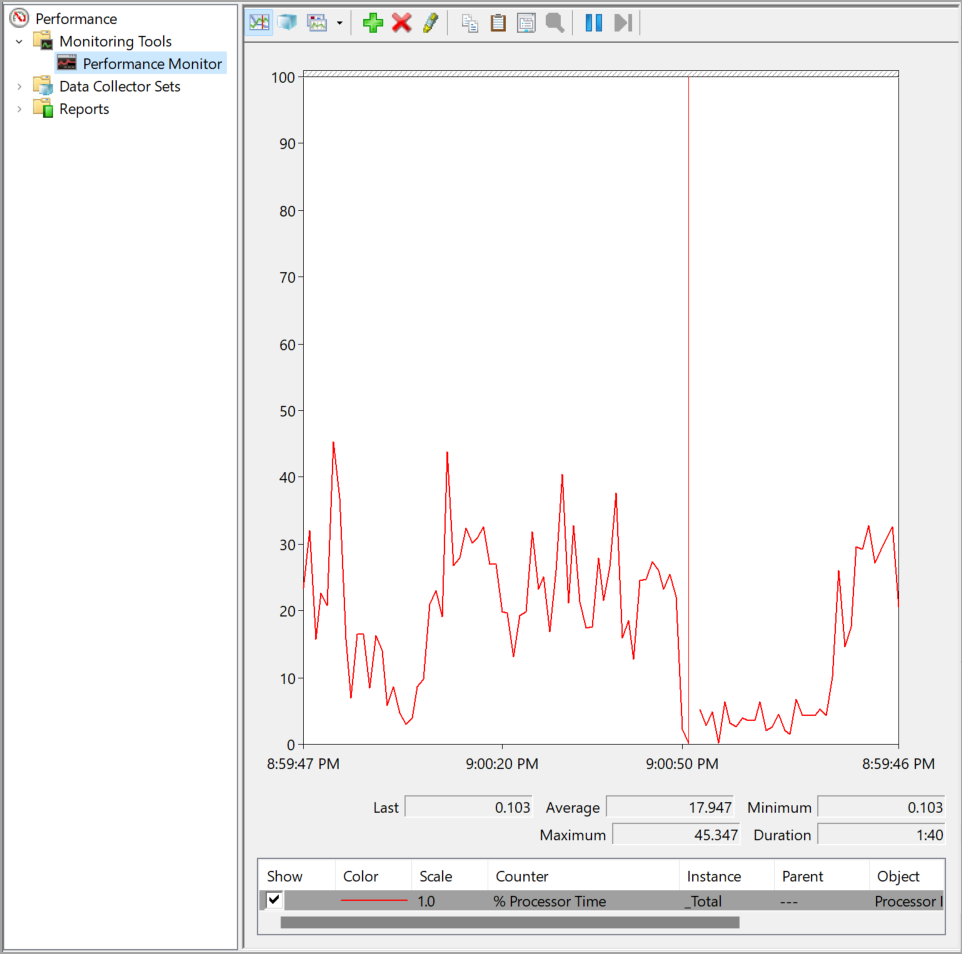962x954 pixels.
Task: Select the Performance Monitor node icon
Action: [x=66, y=62]
